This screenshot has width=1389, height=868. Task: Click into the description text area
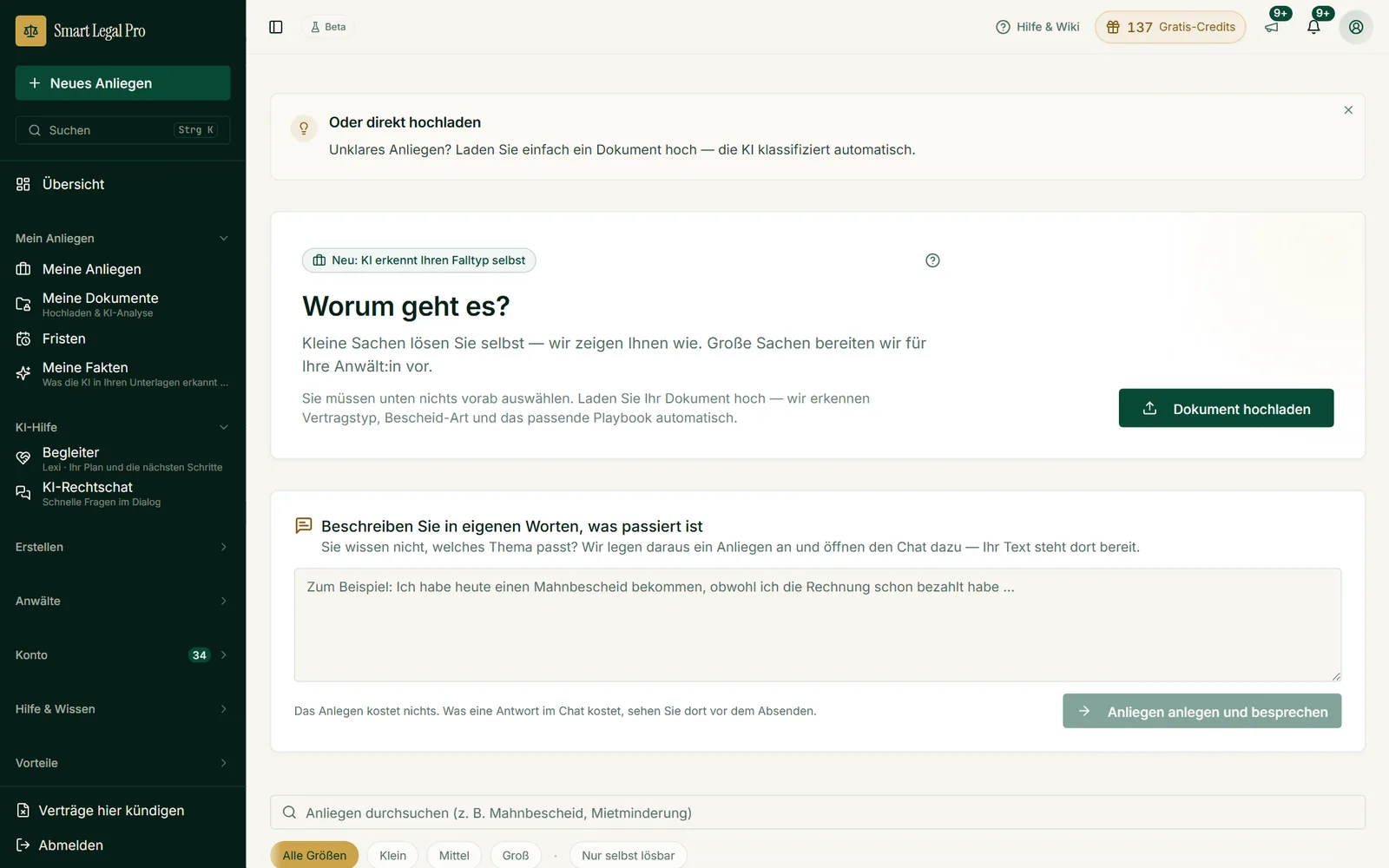[818, 625]
